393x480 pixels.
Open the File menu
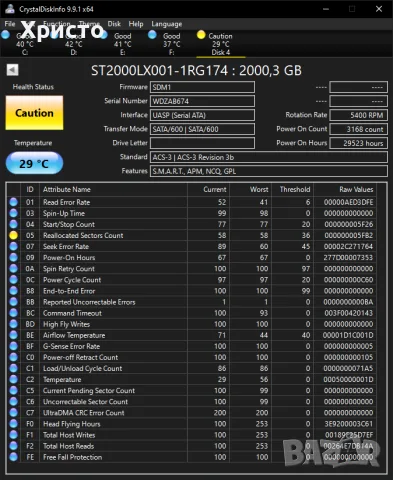click(x=10, y=24)
